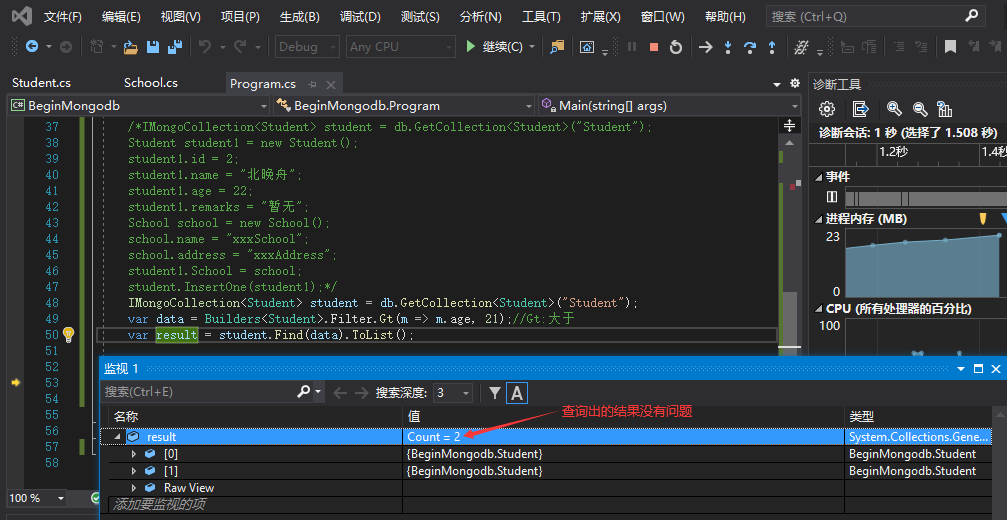Image resolution: width=1007 pixels, height=520 pixels.
Task: Click the Raw View row
Action: point(189,488)
